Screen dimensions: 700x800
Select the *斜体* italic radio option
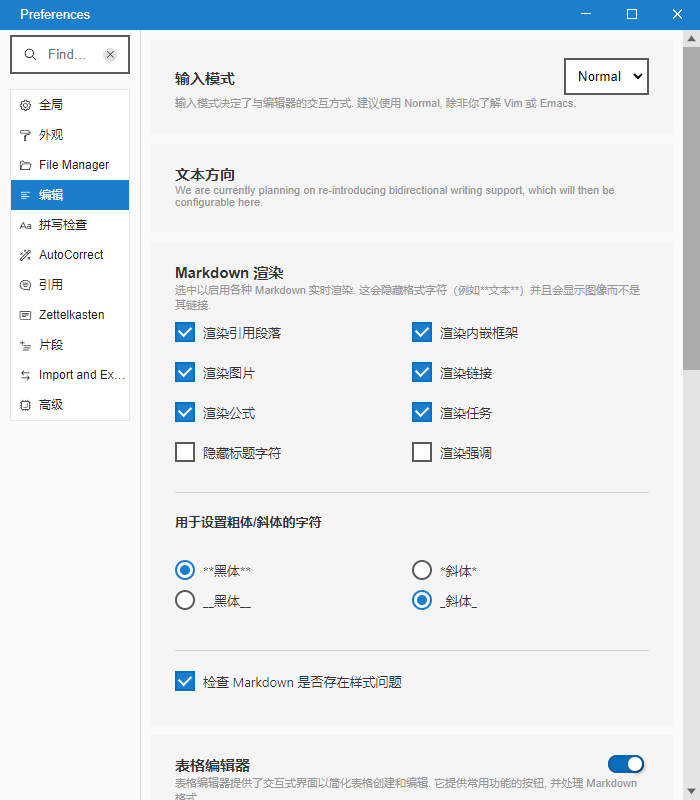click(x=422, y=570)
